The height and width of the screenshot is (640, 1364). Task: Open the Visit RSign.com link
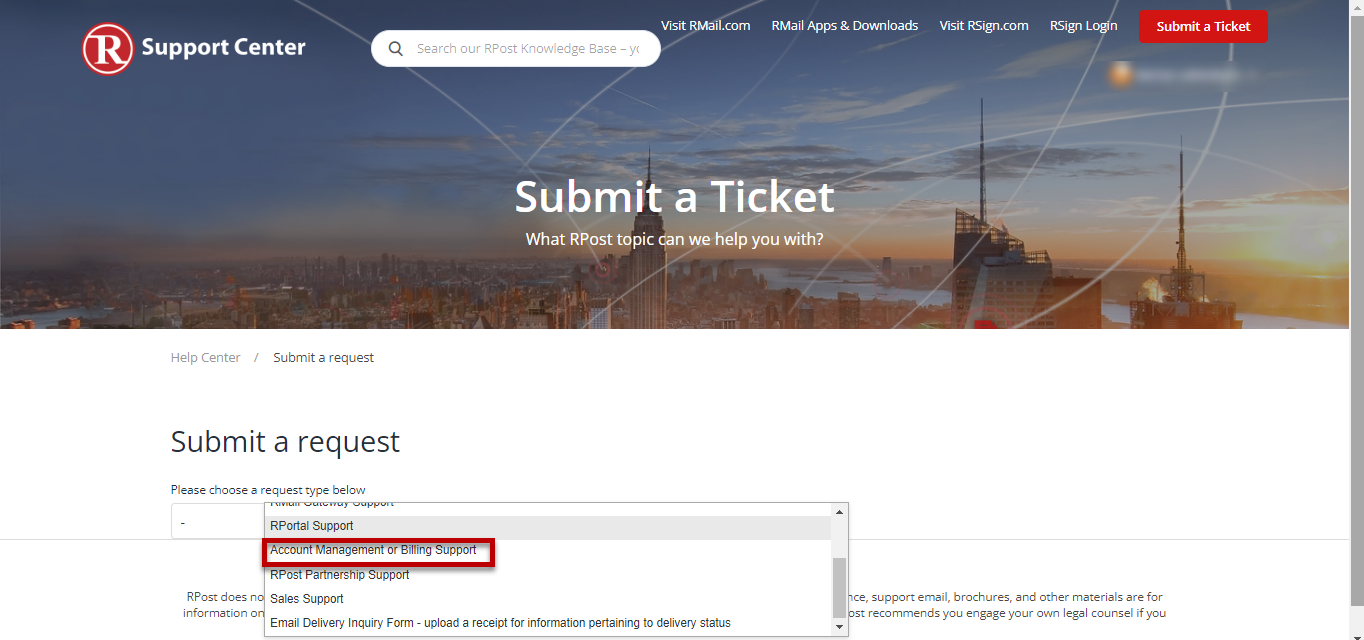pos(984,26)
